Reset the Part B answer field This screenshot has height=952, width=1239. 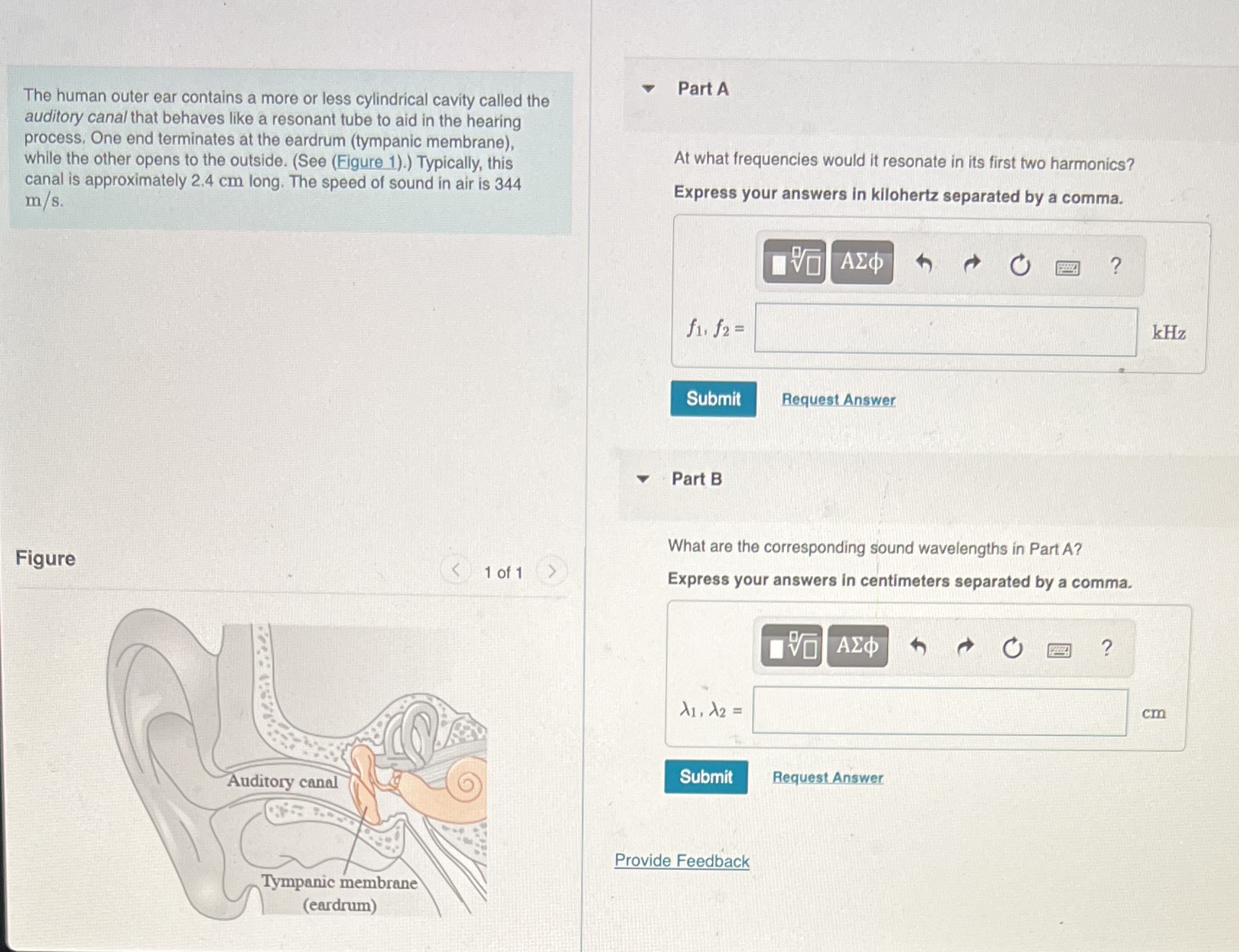pyautogui.click(x=1012, y=648)
